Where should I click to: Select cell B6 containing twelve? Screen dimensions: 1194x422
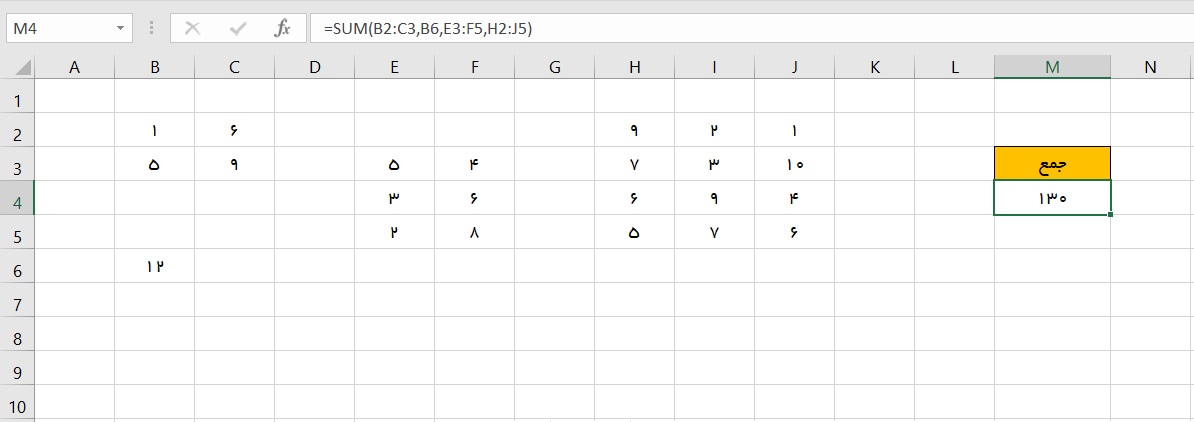[155, 266]
